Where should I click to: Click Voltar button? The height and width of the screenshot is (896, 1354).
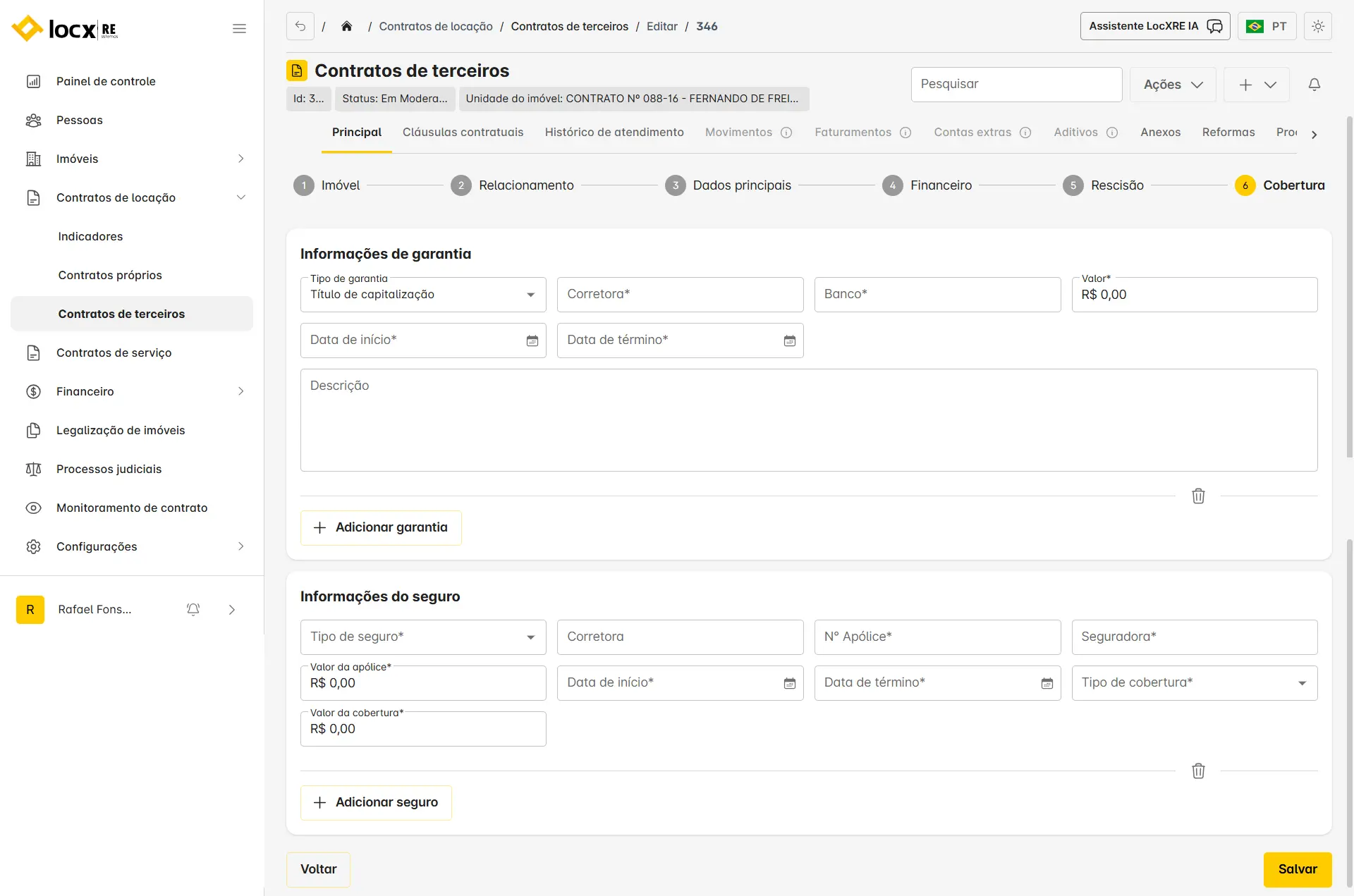pos(318,870)
